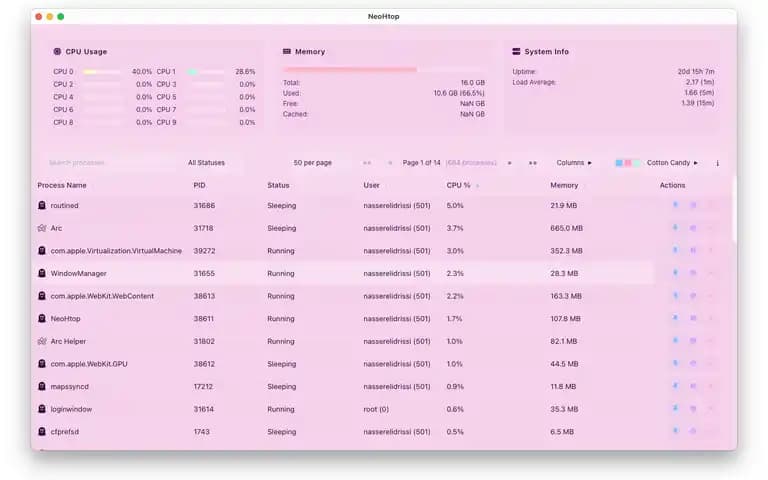The width and height of the screenshot is (768, 480).
Task: Show info for Arc process
Action: 693,228
